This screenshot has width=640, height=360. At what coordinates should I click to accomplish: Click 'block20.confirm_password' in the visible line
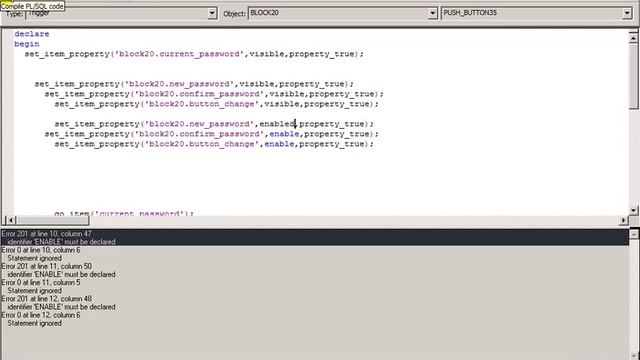click(200, 94)
